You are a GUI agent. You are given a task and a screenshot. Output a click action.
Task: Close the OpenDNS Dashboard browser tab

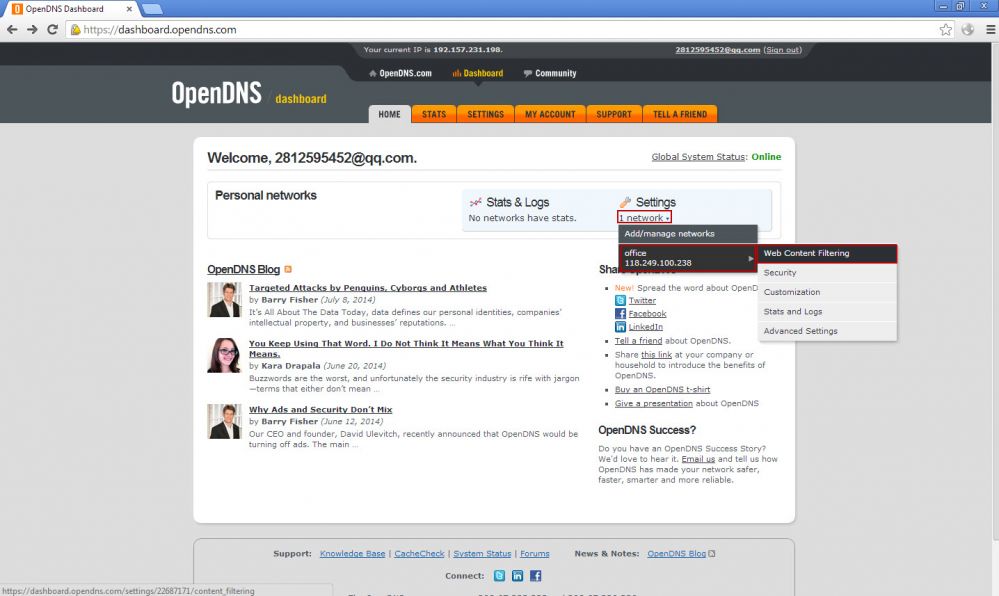pos(129,9)
